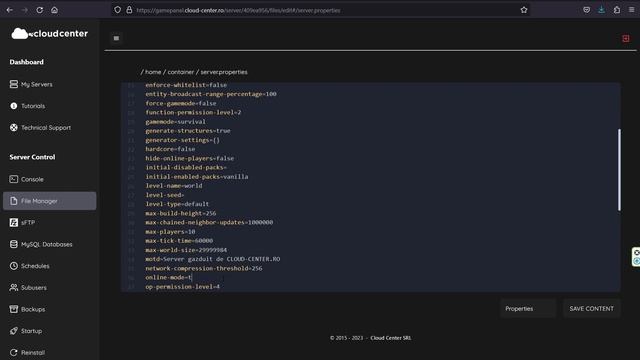Click the browser back arrow
The image size is (640, 360).
point(9,10)
